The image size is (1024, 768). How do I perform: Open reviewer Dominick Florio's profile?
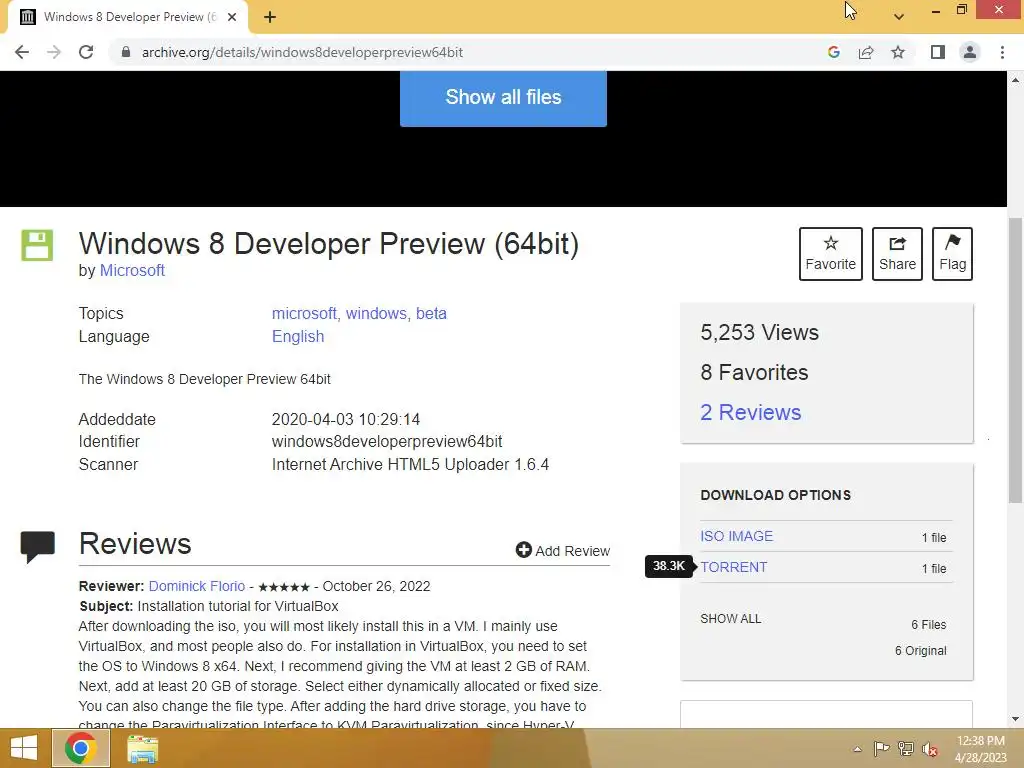(x=197, y=586)
